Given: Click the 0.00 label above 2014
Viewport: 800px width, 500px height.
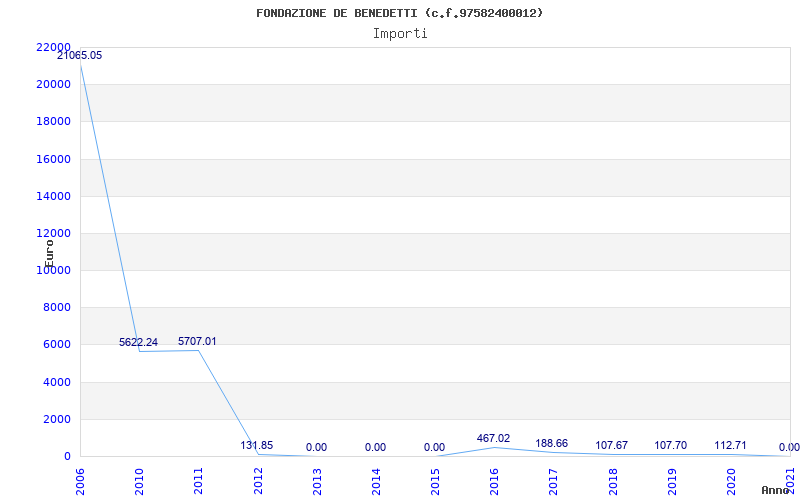Looking at the screenshot, I should pos(376,447).
